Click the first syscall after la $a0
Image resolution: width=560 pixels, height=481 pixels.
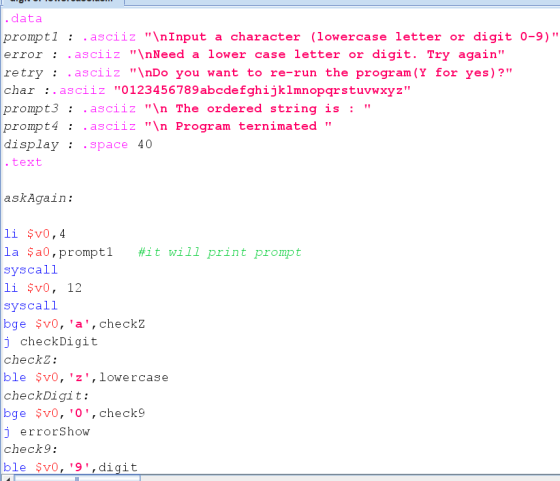(30, 270)
